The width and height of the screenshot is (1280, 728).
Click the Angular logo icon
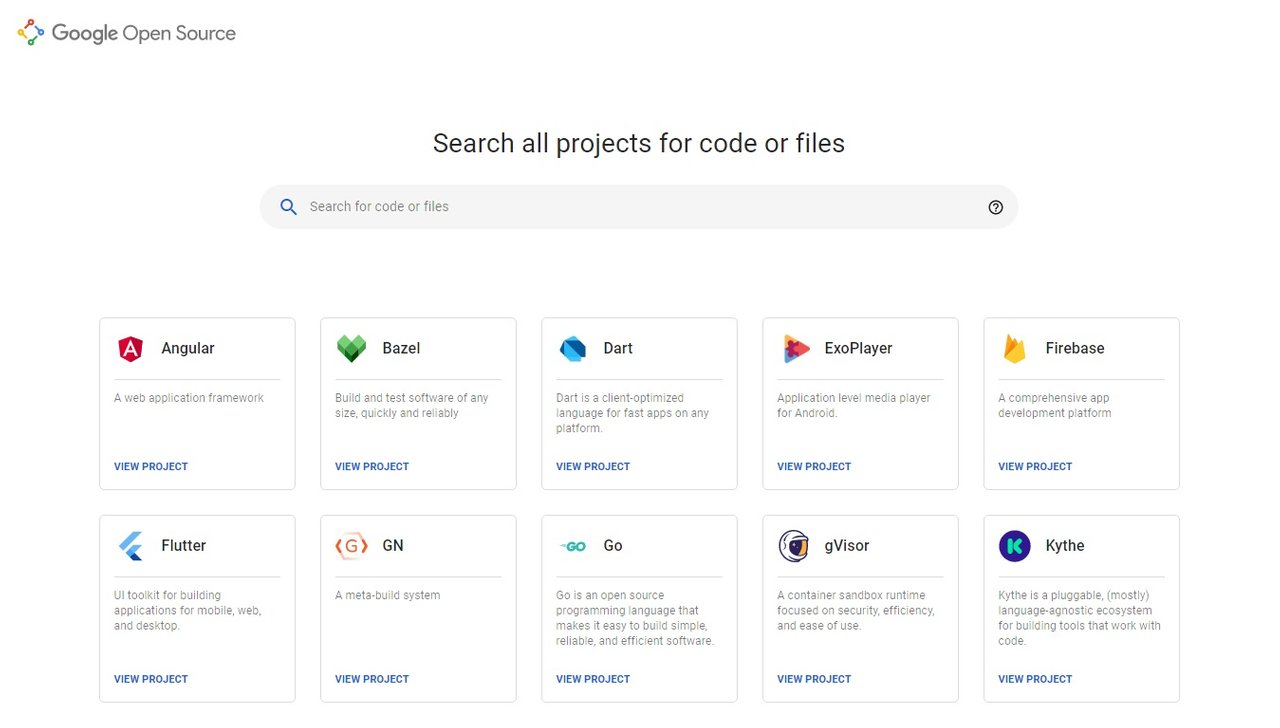pos(130,349)
